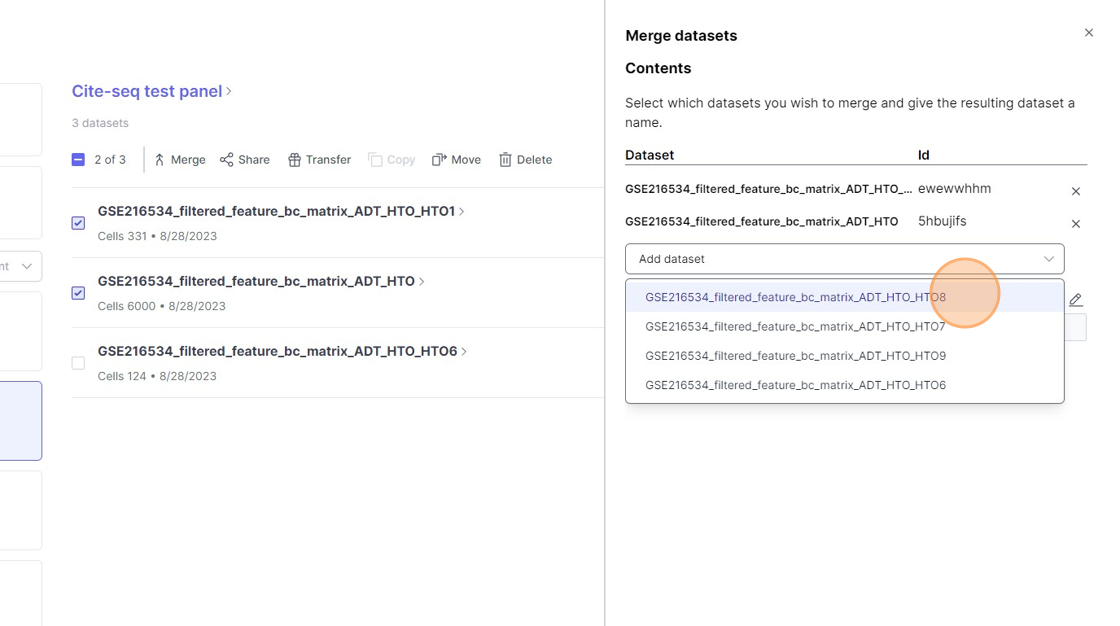Expand chevron next to ADT_HTO_HTO1 dataset
The width and height of the screenshot is (1120, 626).
[462, 212]
